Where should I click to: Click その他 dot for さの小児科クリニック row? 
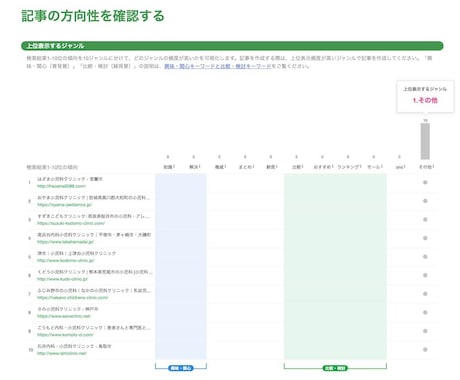pyautogui.click(x=425, y=313)
